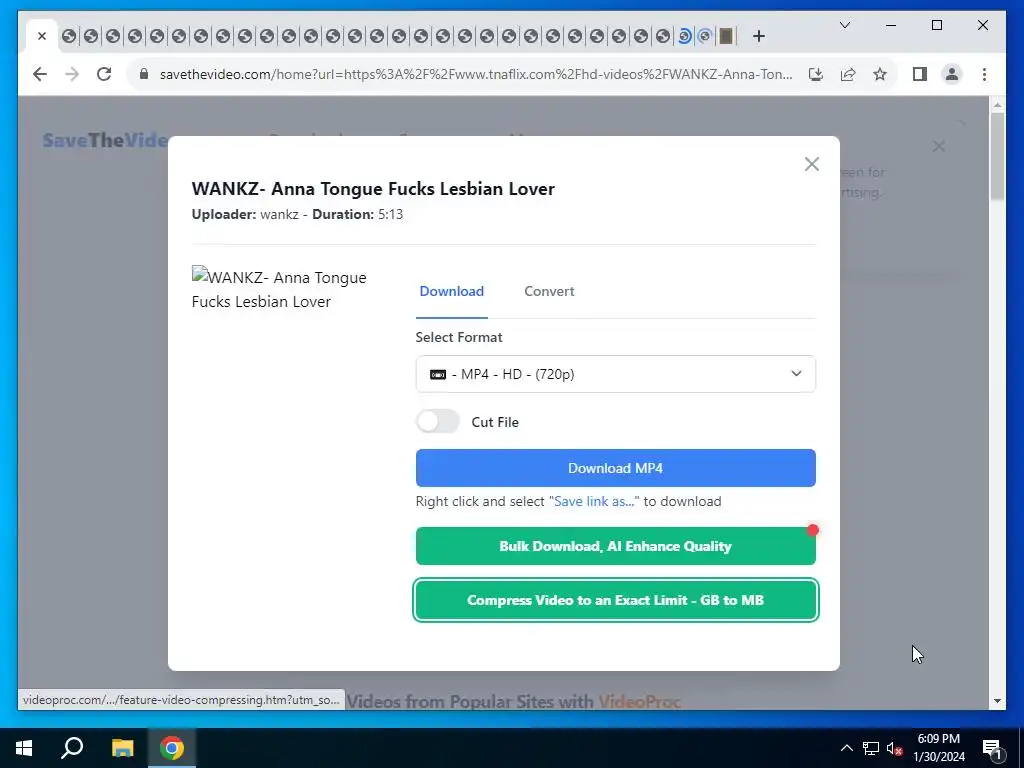Click the install app icon in address bar
The height and width of the screenshot is (768, 1024).
coord(816,74)
